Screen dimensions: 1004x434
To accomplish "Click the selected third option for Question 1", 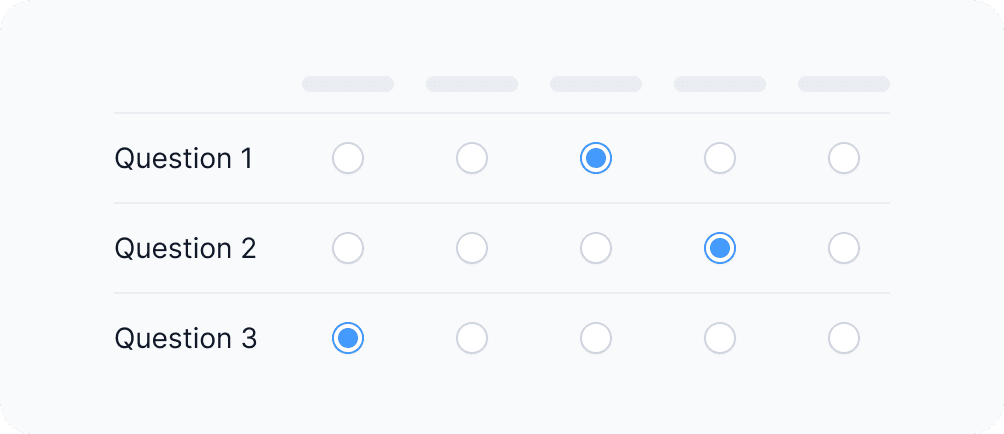I will coord(596,158).
